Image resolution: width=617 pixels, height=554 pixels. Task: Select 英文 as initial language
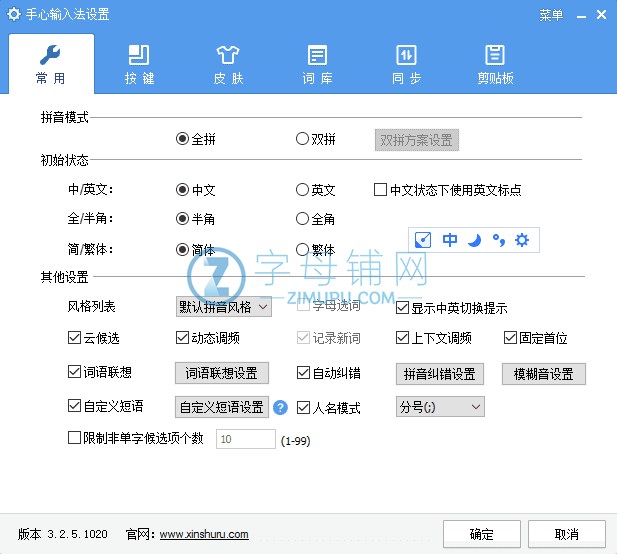pyautogui.click(x=316, y=190)
